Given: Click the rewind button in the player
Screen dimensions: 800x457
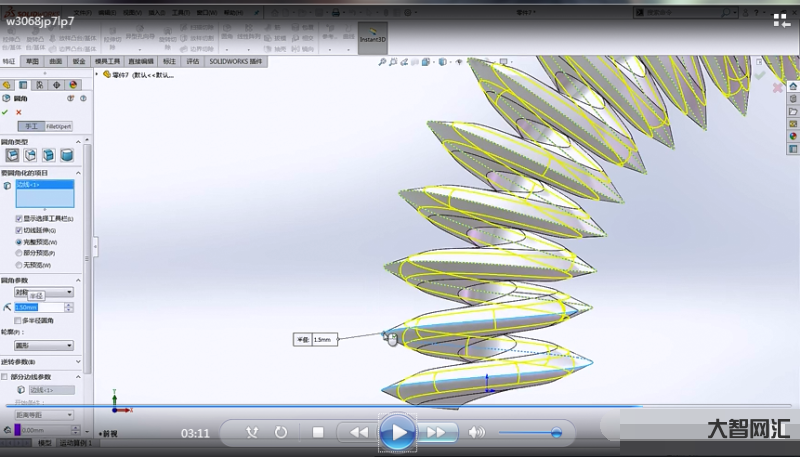Looking at the screenshot, I should coord(357,432).
